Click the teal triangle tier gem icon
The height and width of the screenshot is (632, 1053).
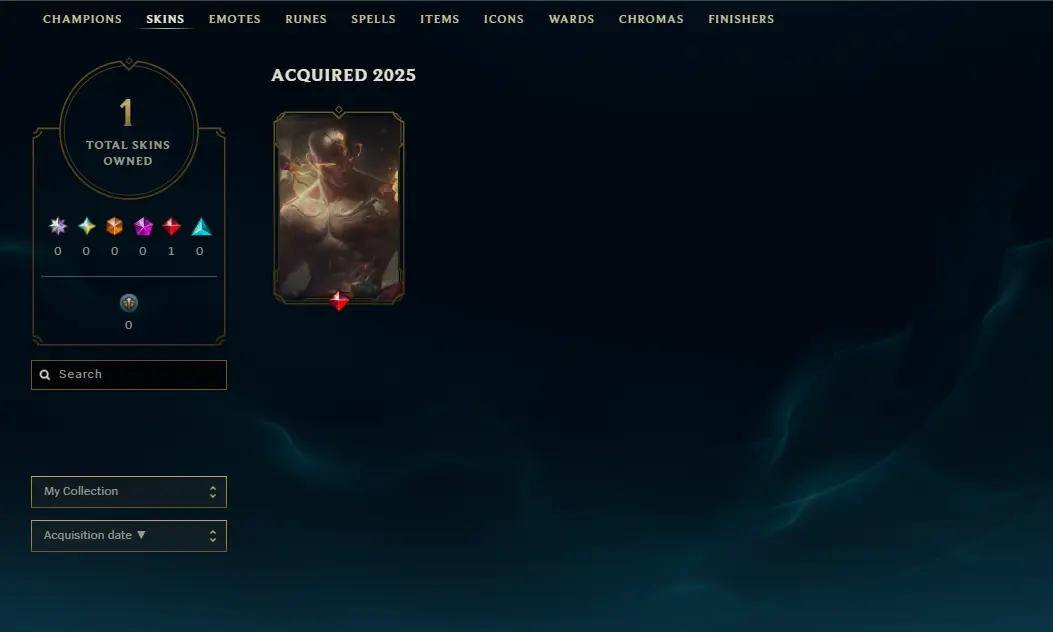201,227
